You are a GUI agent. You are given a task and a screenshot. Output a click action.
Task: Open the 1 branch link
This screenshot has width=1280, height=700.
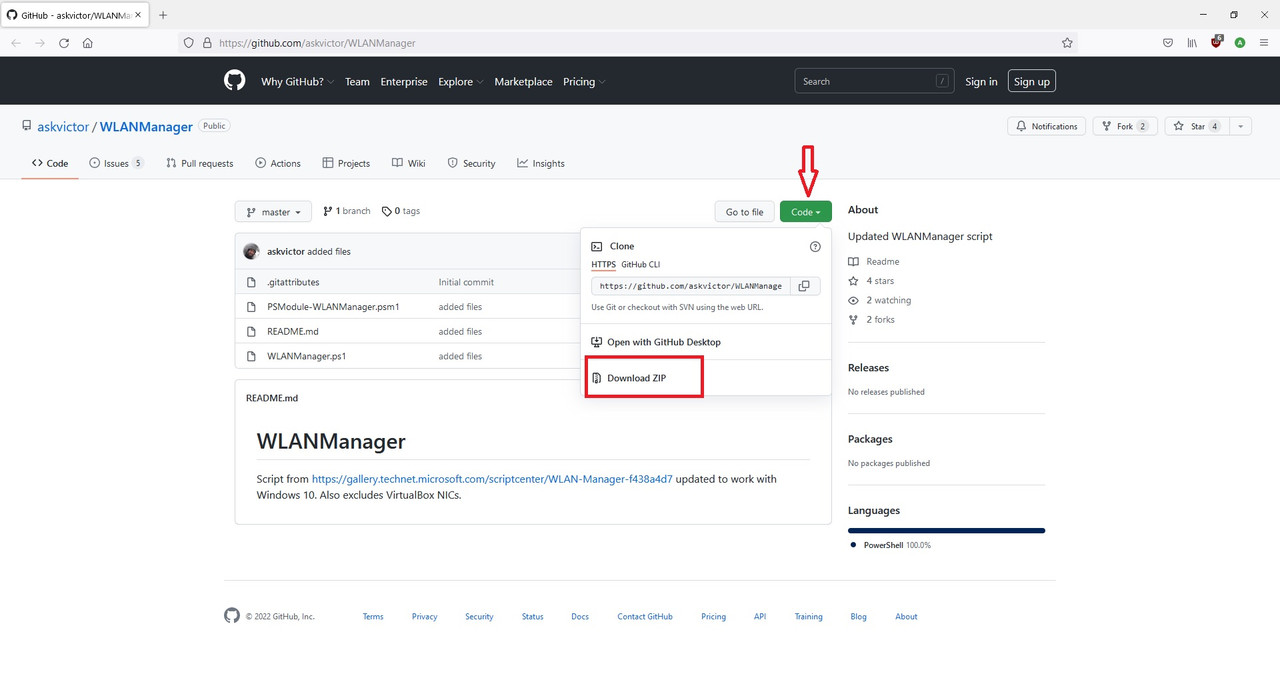347,211
